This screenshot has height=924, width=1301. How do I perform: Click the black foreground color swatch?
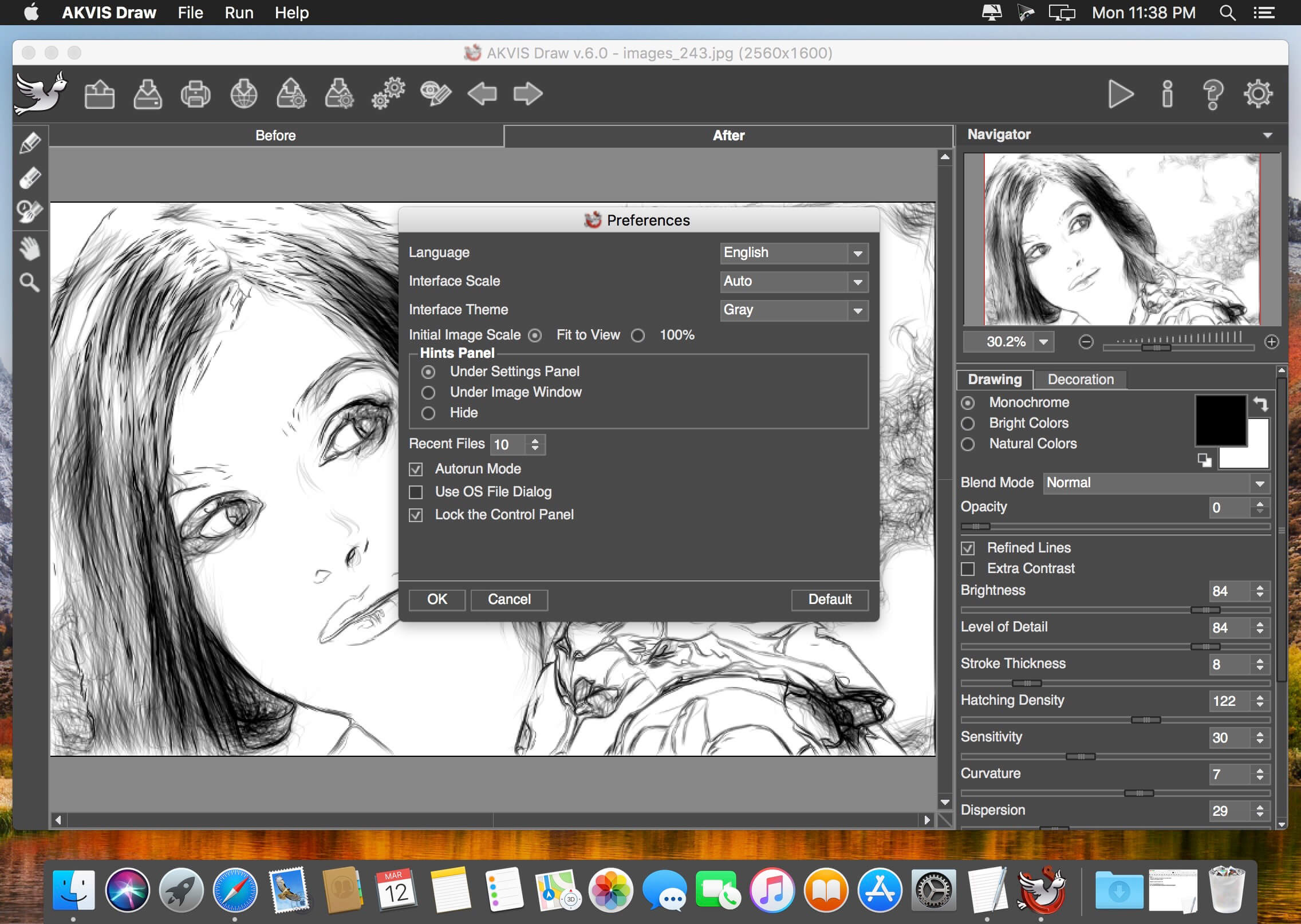click(x=1220, y=420)
